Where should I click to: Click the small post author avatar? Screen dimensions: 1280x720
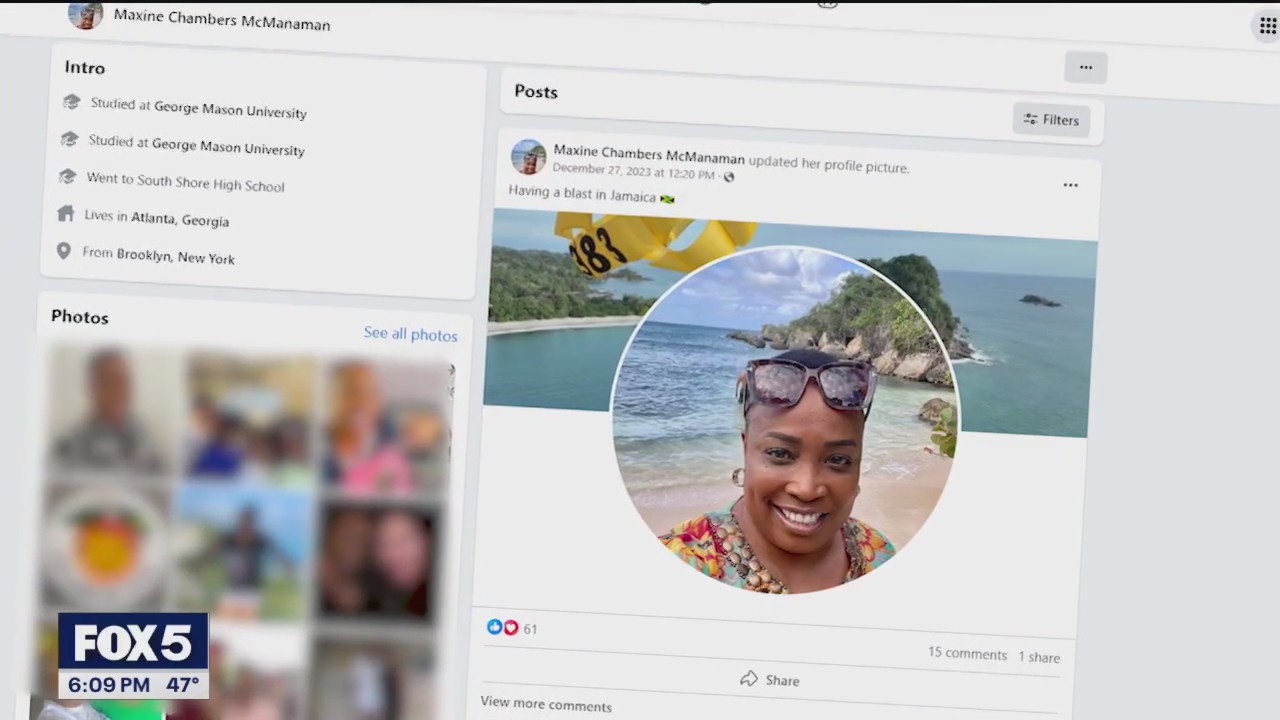528,157
